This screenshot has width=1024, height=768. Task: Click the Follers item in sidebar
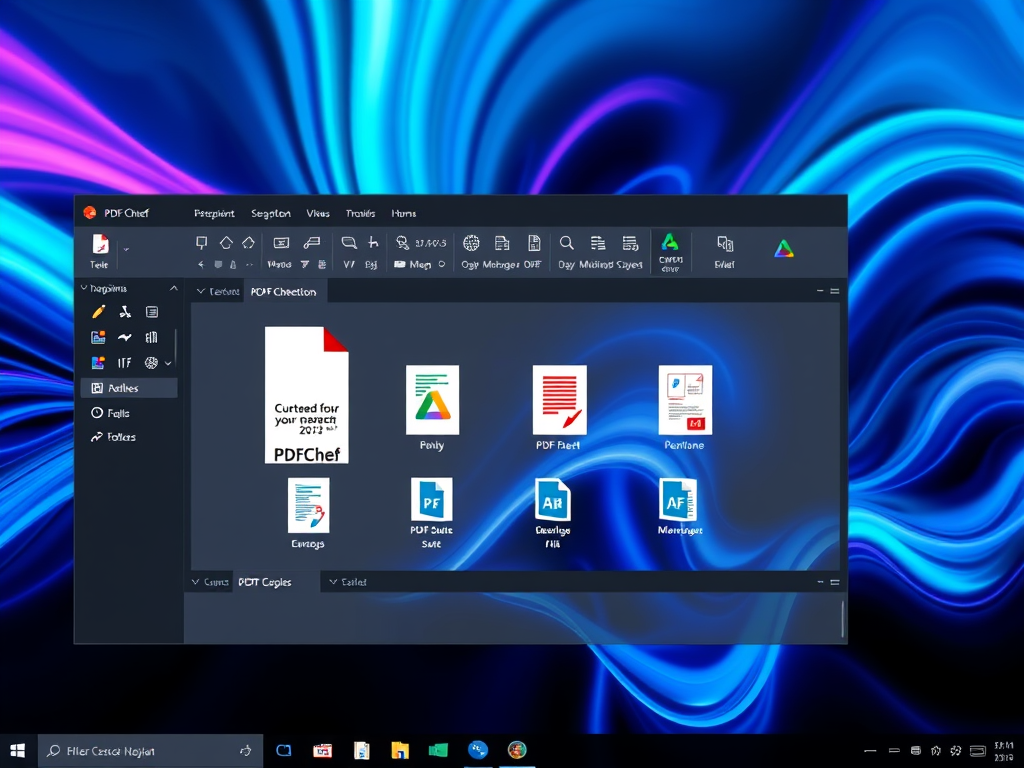tap(121, 437)
